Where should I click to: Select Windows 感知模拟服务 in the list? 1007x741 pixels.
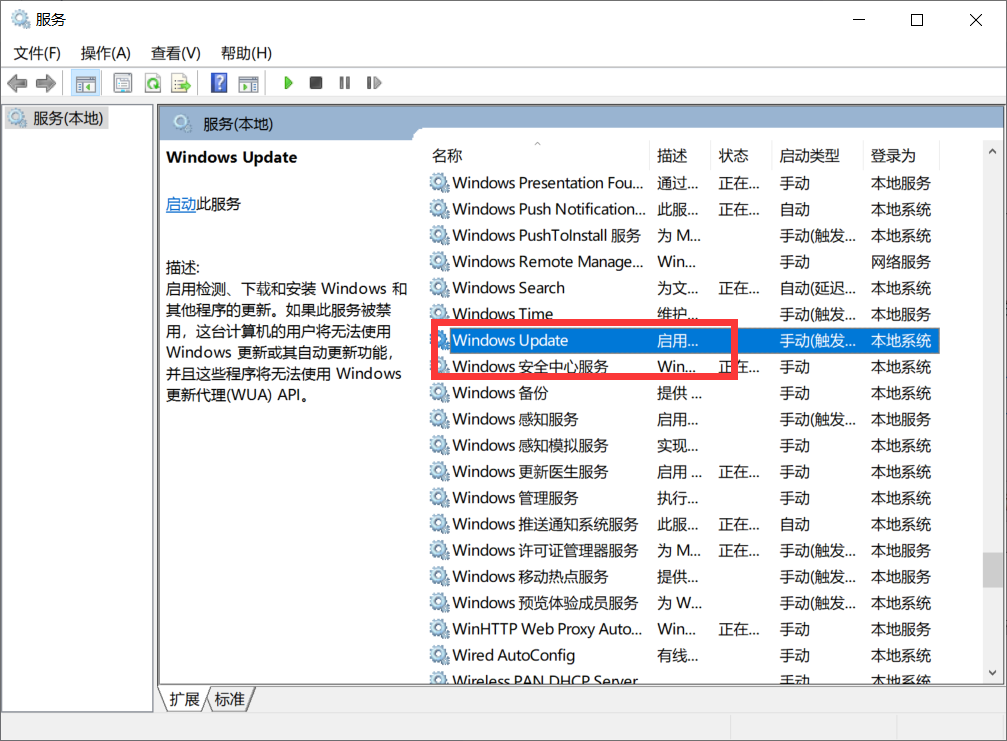[x=684, y=445]
